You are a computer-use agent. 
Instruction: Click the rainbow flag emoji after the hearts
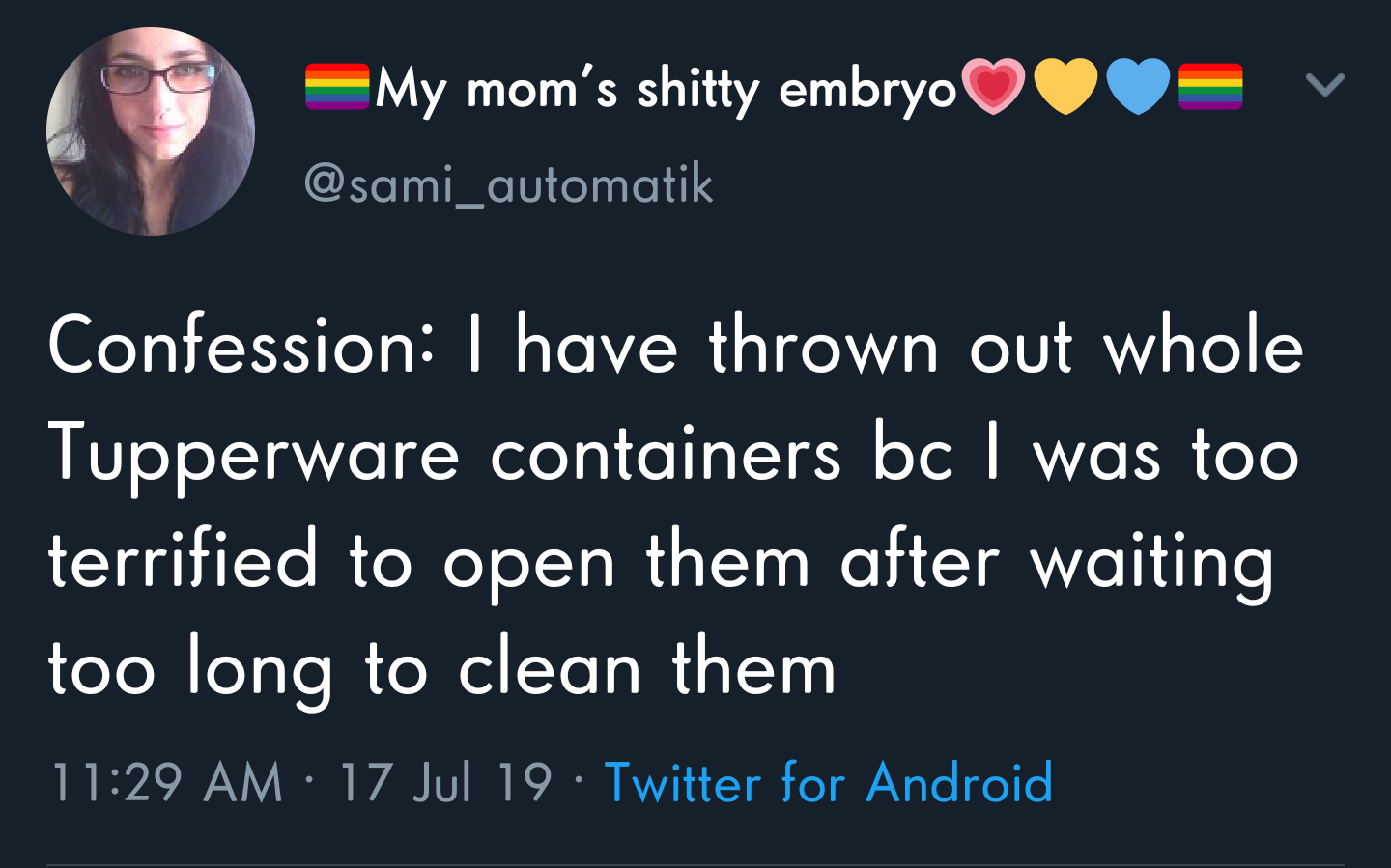(1210, 87)
